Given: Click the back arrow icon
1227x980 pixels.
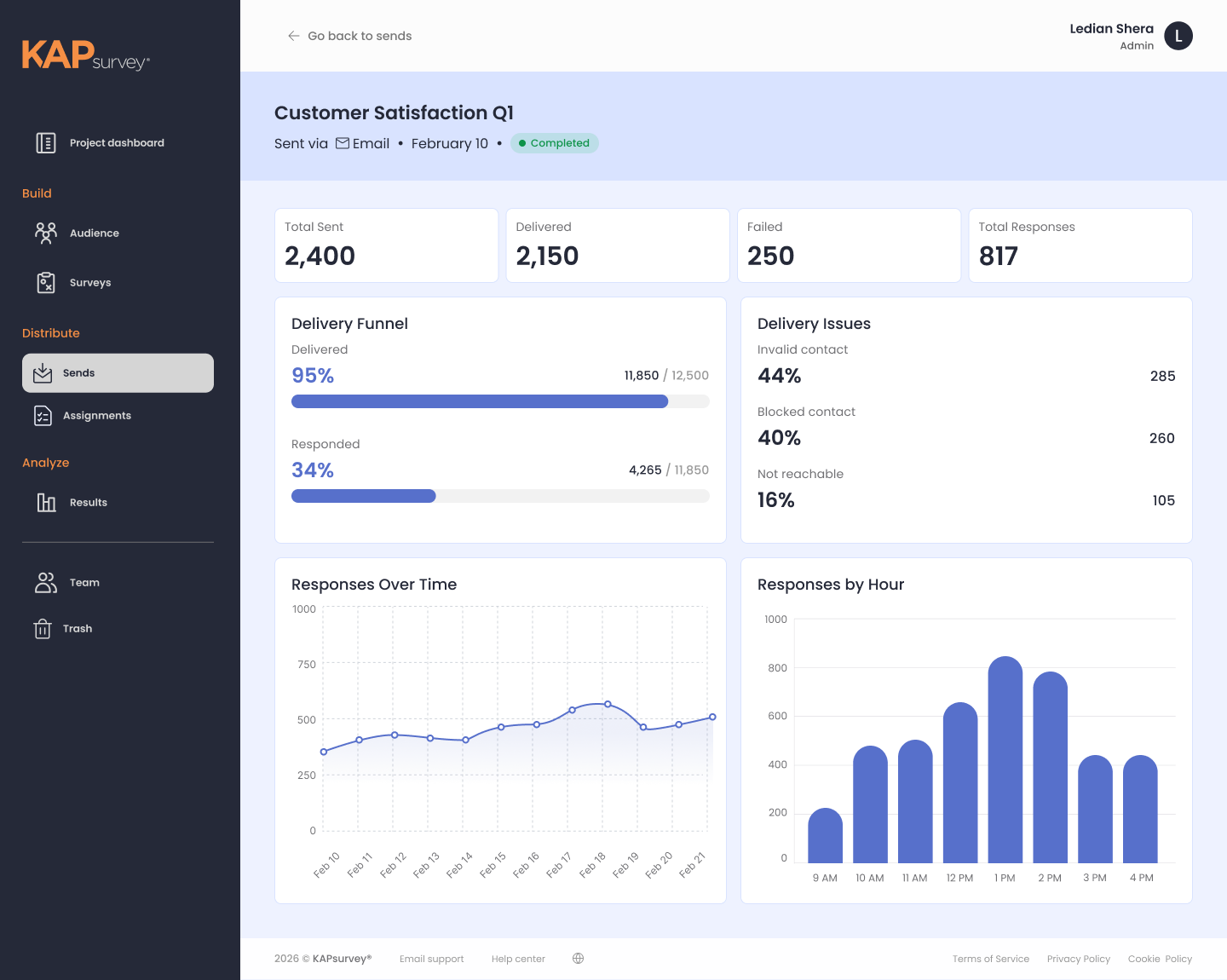Looking at the screenshot, I should (294, 36).
